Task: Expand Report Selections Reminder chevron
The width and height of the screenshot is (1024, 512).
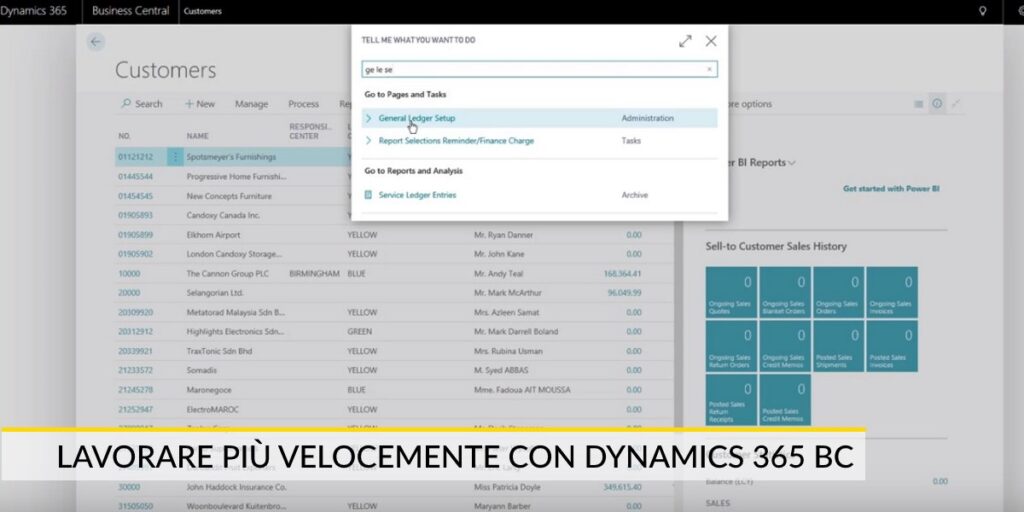Action: tap(368, 140)
